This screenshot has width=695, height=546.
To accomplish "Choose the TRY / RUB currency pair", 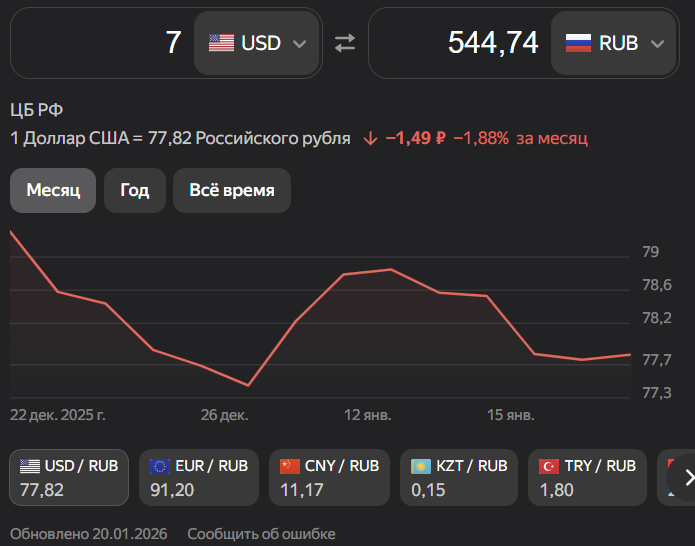I will [589, 477].
